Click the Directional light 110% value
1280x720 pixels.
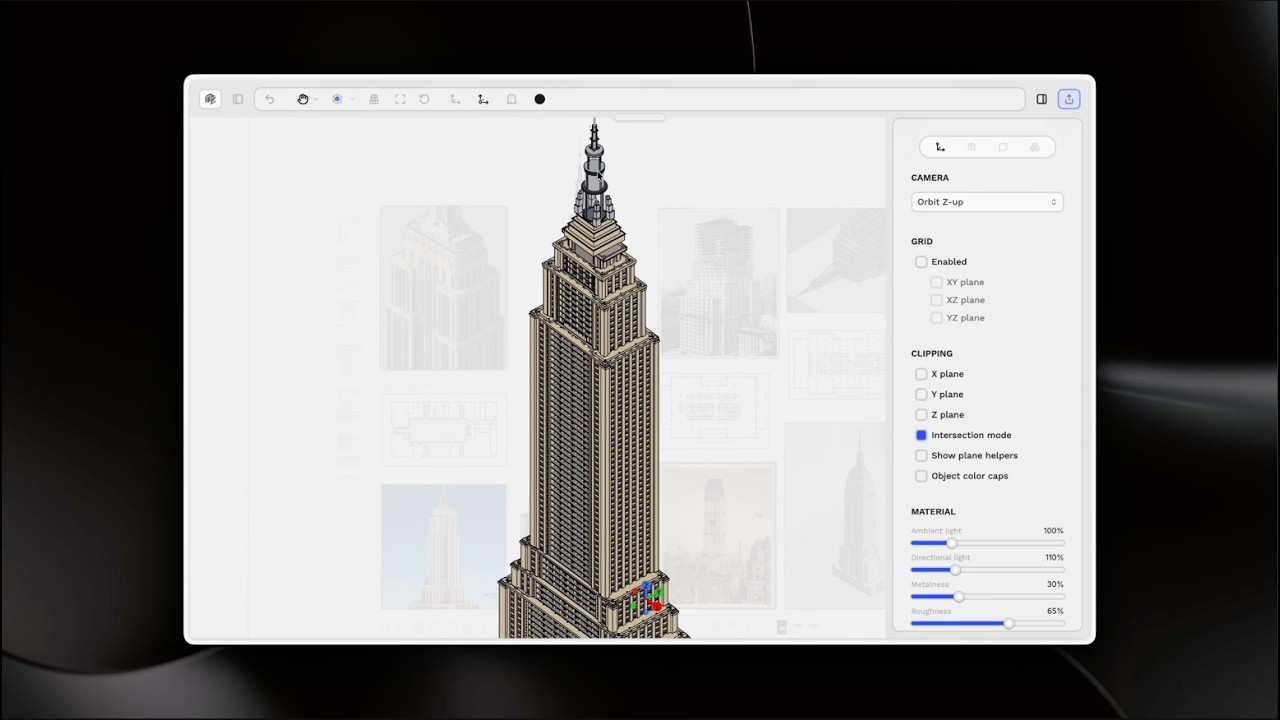1054,558
